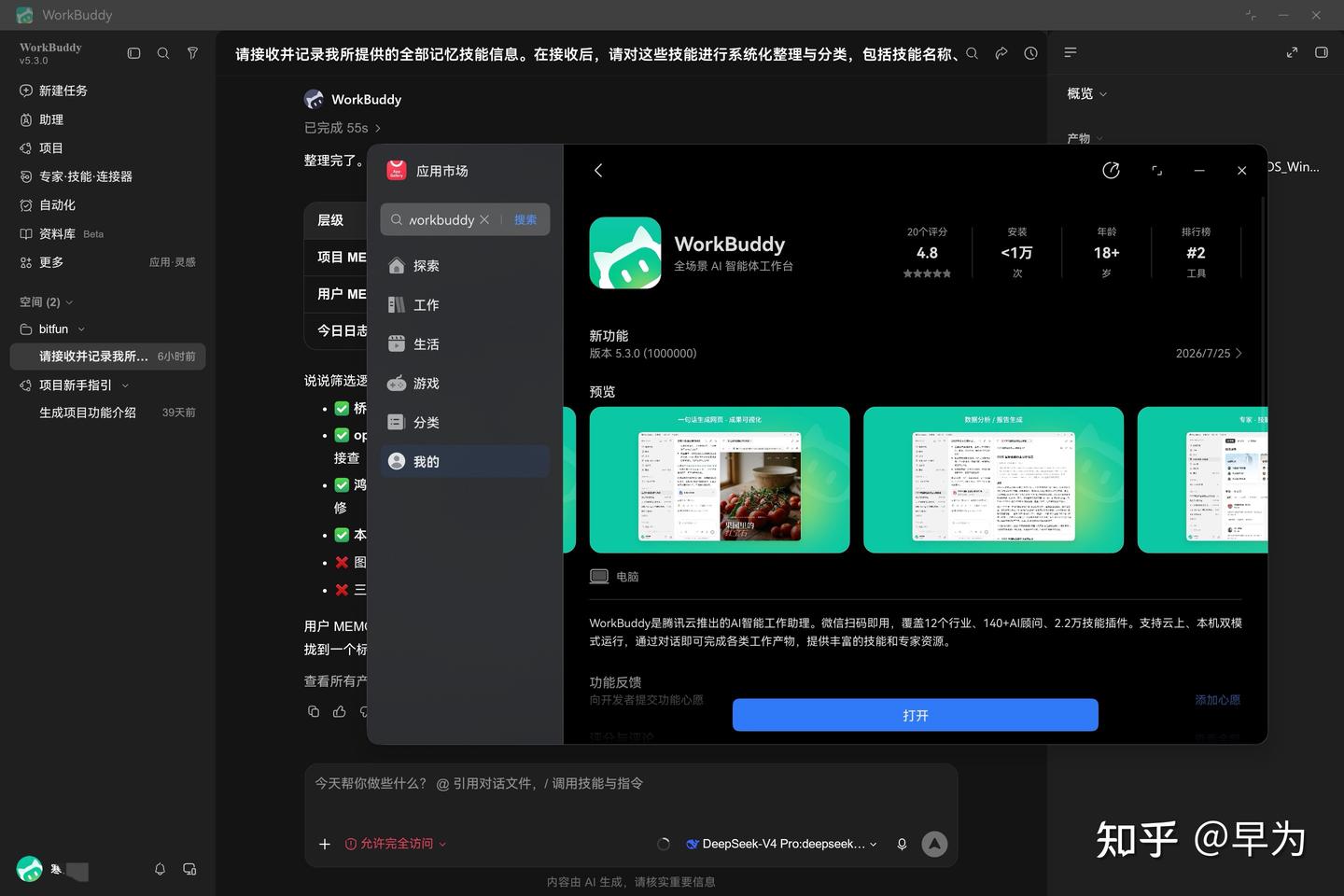
Task: Click the user avatar at sidebar bottom
Action: click(x=30, y=869)
